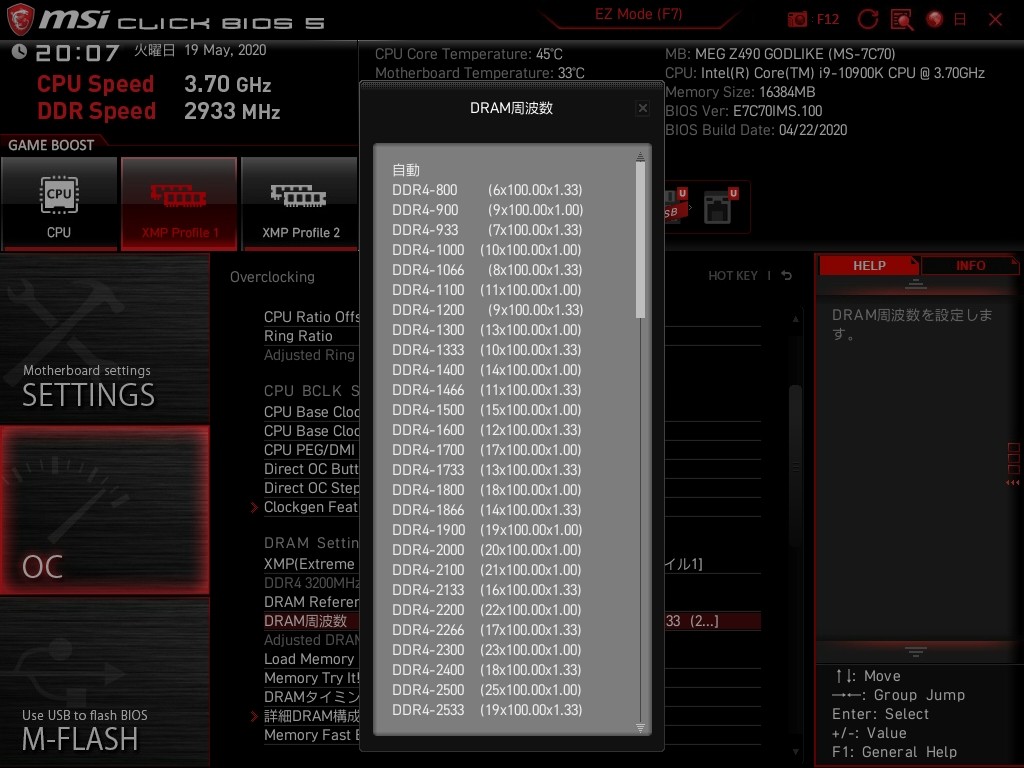Screen dimensions: 1024x768
Task: Toggle XMP Profile 1
Action: tap(179, 204)
